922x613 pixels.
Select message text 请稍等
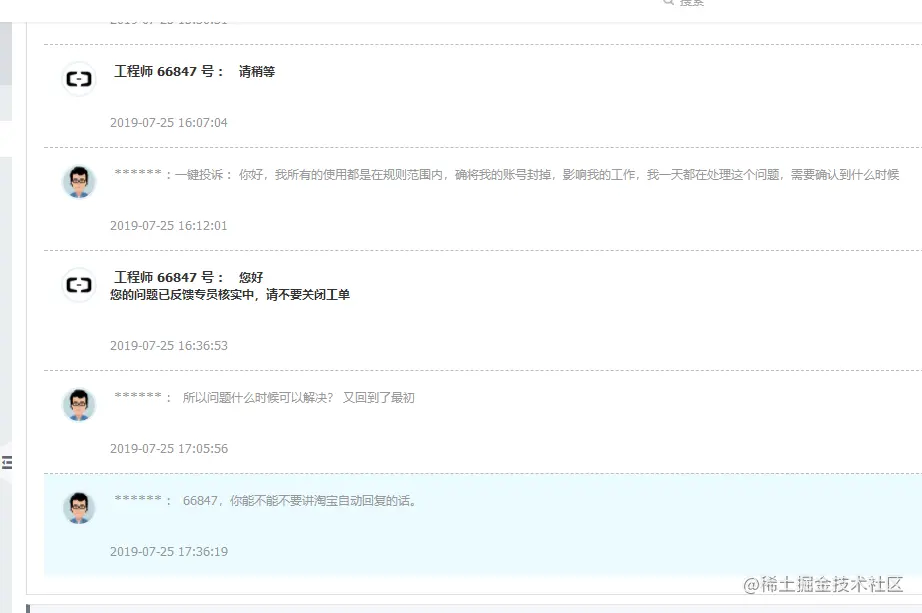click(256, 71)
